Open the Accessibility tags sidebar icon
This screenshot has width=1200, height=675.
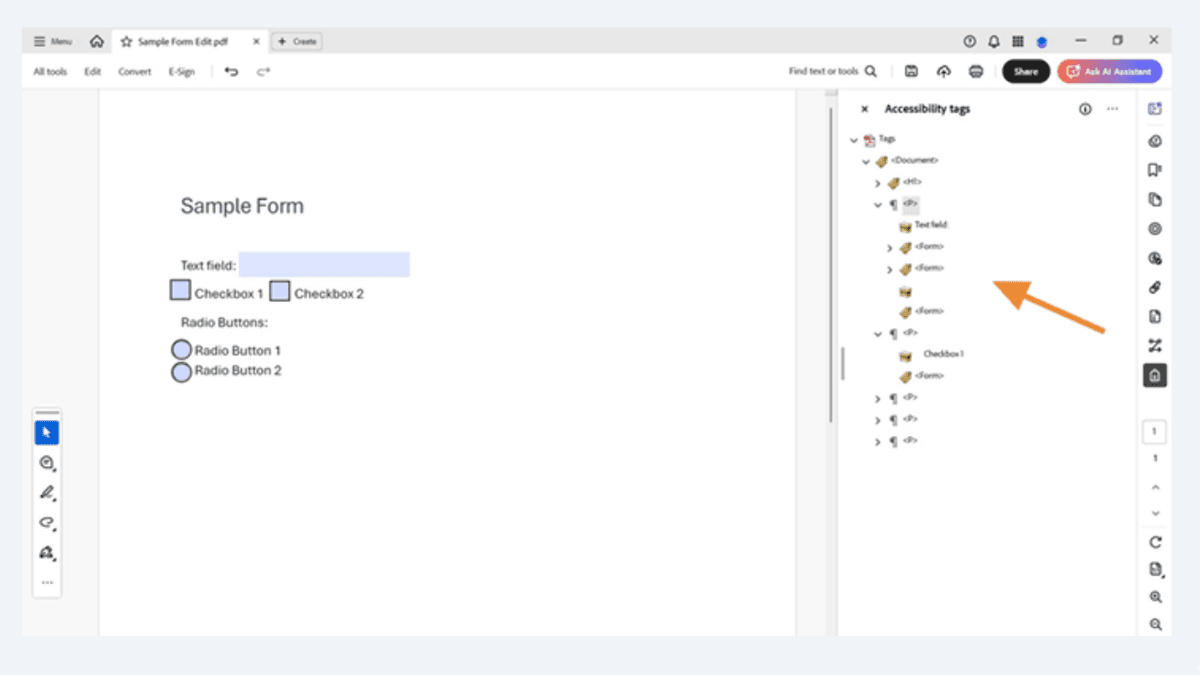[1155, 376]
